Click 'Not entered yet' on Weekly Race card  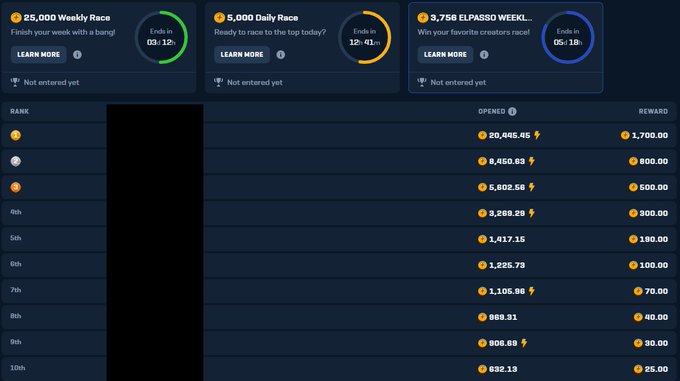(52, 82)
